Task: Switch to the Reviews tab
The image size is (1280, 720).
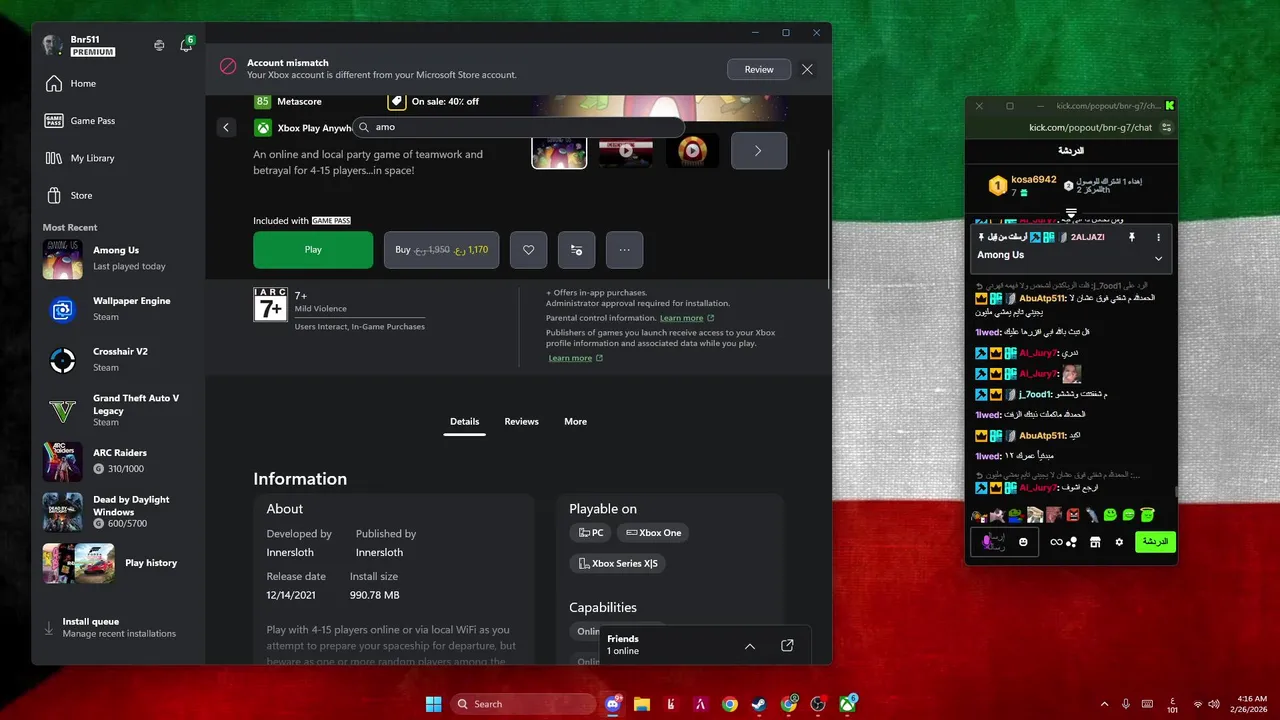Action: pos(521,422)
